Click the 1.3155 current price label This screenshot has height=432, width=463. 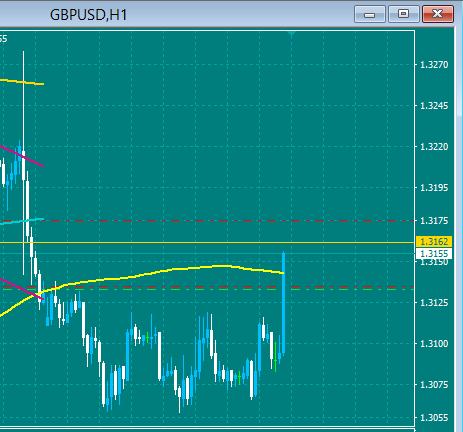[434, 254]
